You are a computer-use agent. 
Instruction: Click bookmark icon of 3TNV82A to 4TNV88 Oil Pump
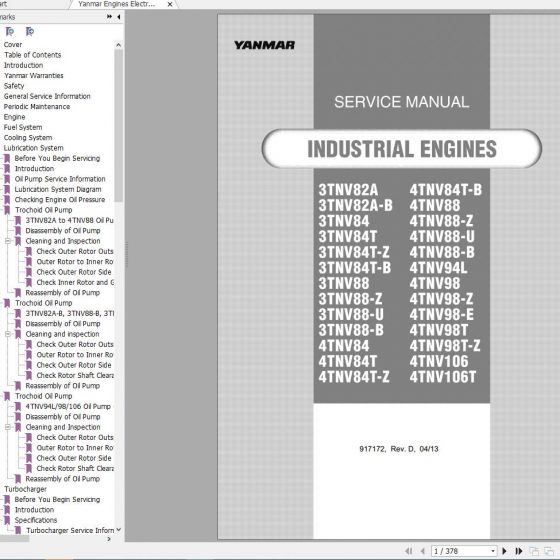[18, 220]
